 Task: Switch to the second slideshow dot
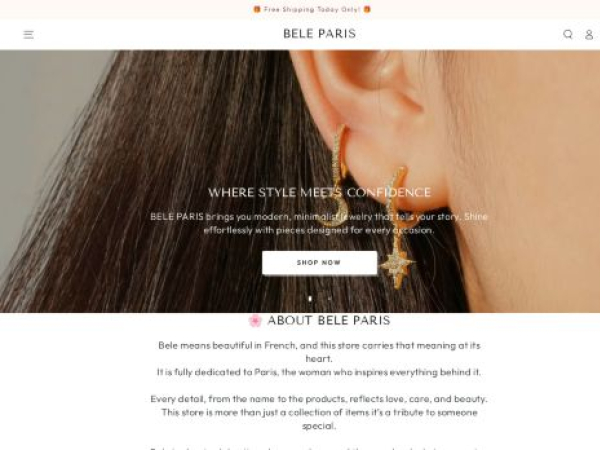tap(329, 298)
